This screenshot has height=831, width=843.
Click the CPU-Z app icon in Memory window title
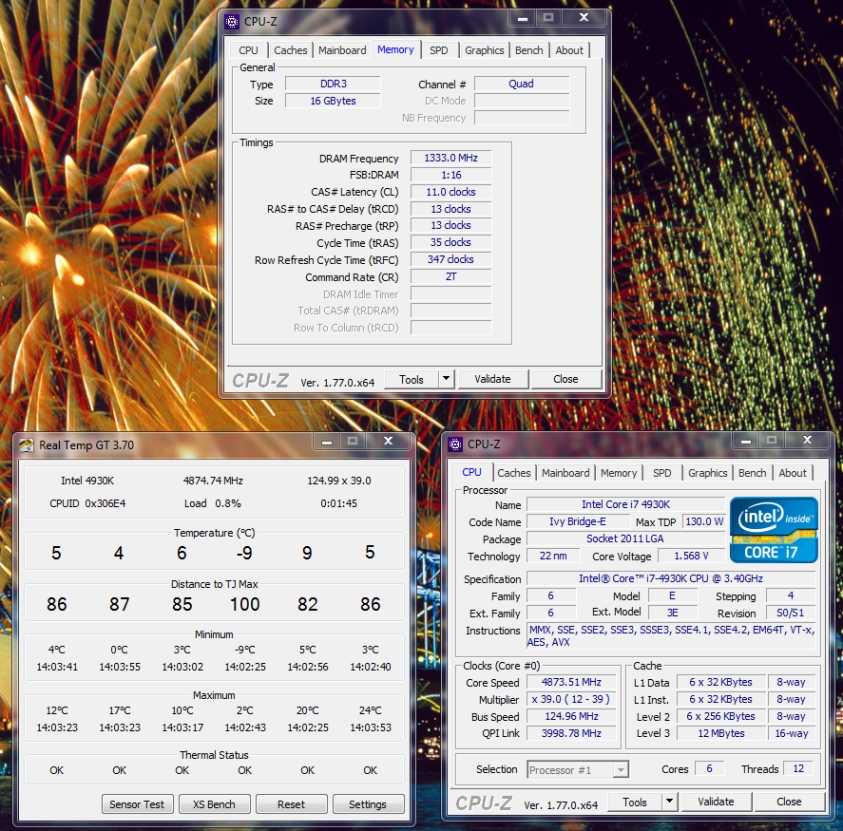[231, 22]
